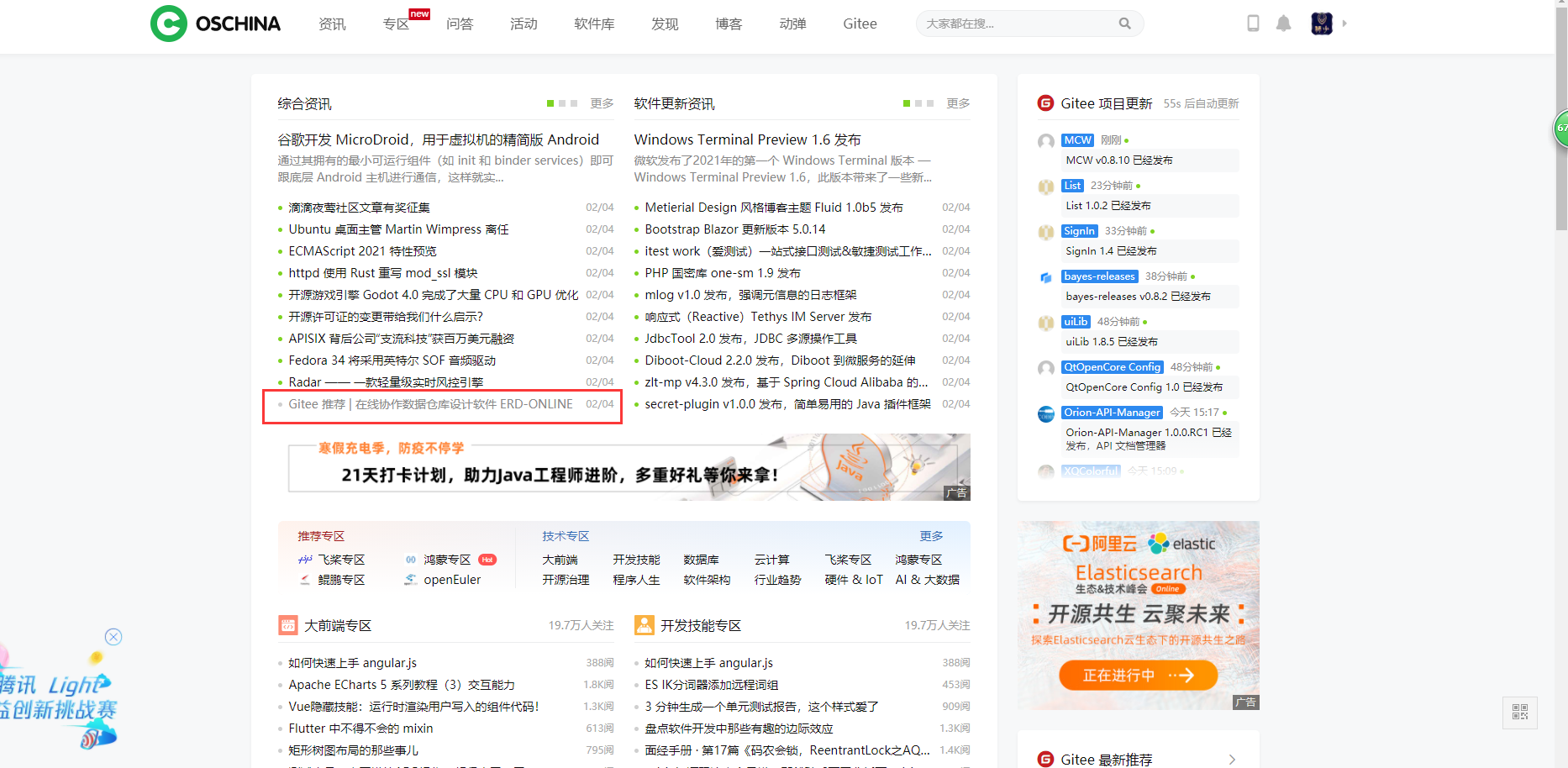This screenshot has height=768, width=1568.
Task: Click the bayes-releases project avatar
Action: (x=1046, y=277)
